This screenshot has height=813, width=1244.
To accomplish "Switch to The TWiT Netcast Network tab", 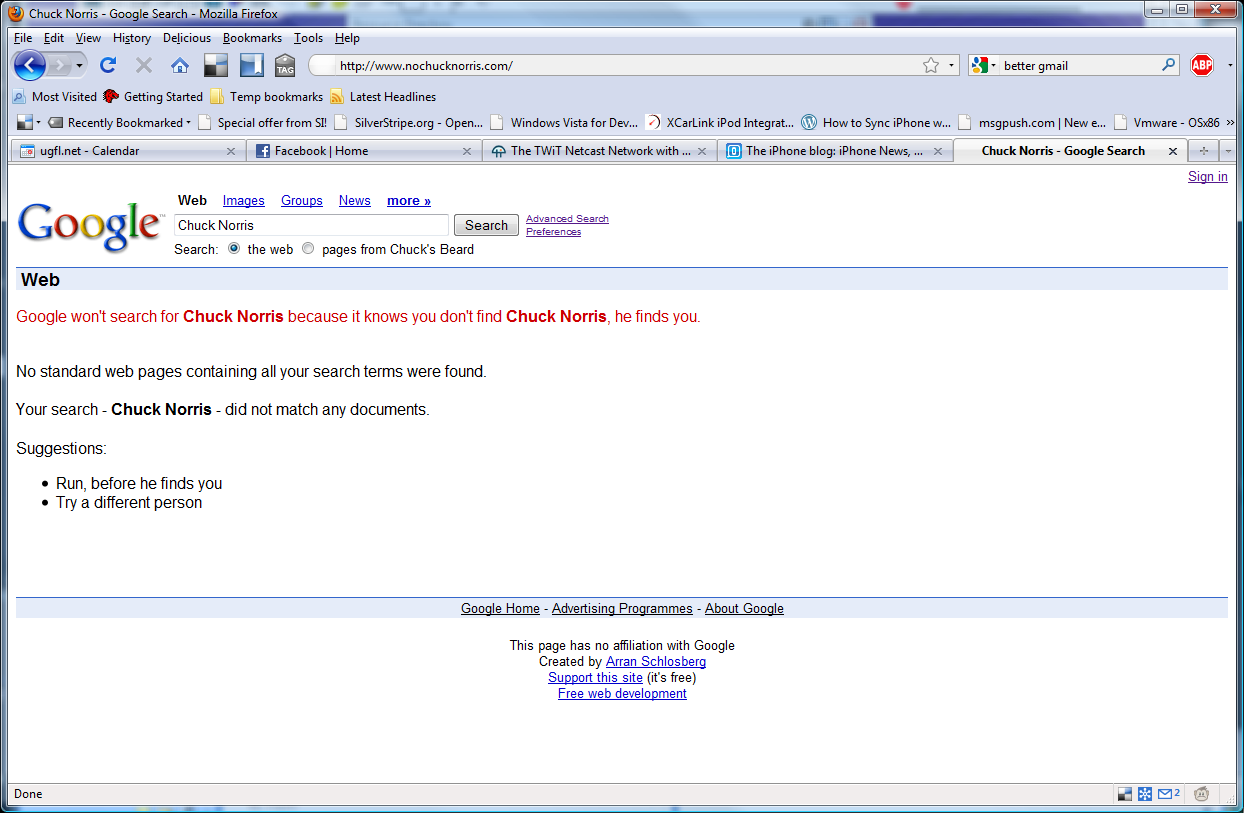I will [599, 151].
